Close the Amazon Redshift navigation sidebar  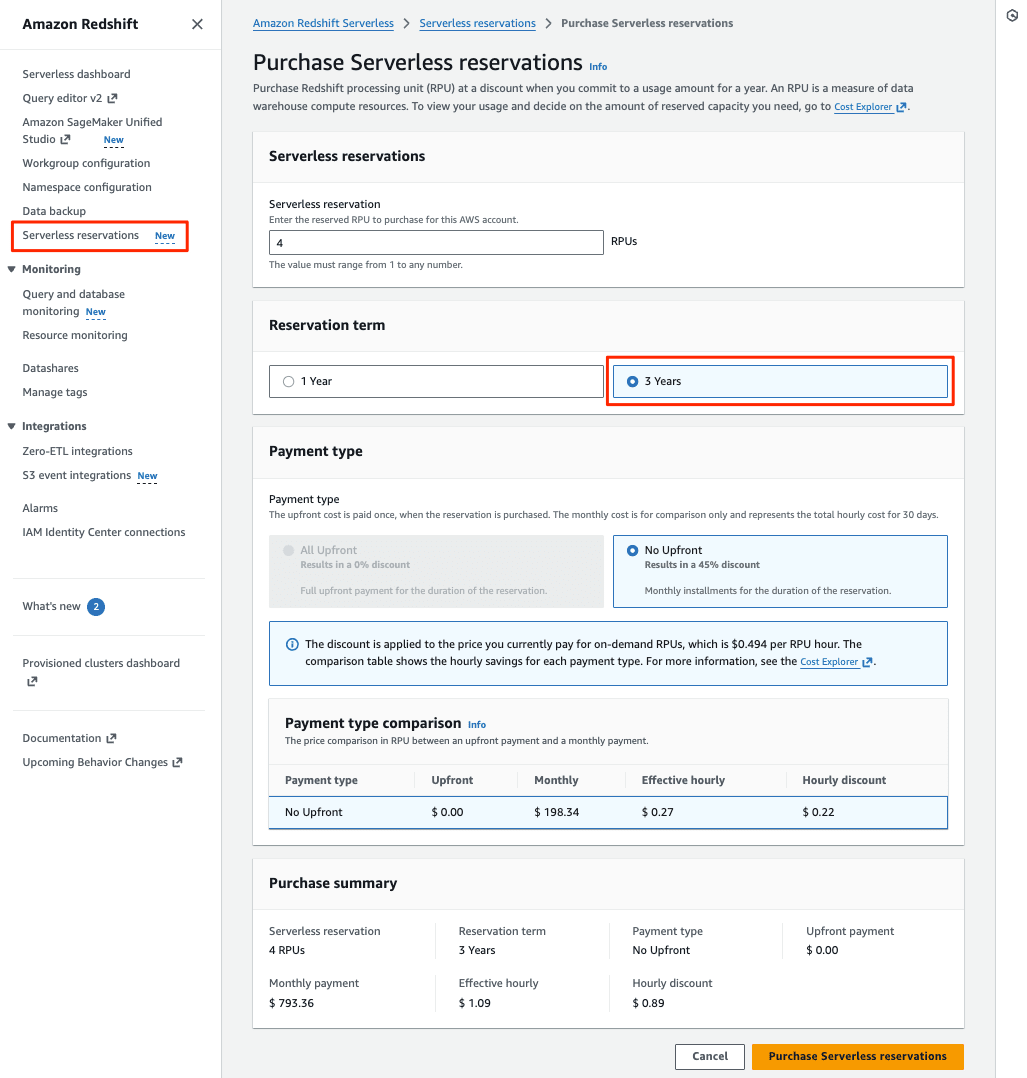197,23
